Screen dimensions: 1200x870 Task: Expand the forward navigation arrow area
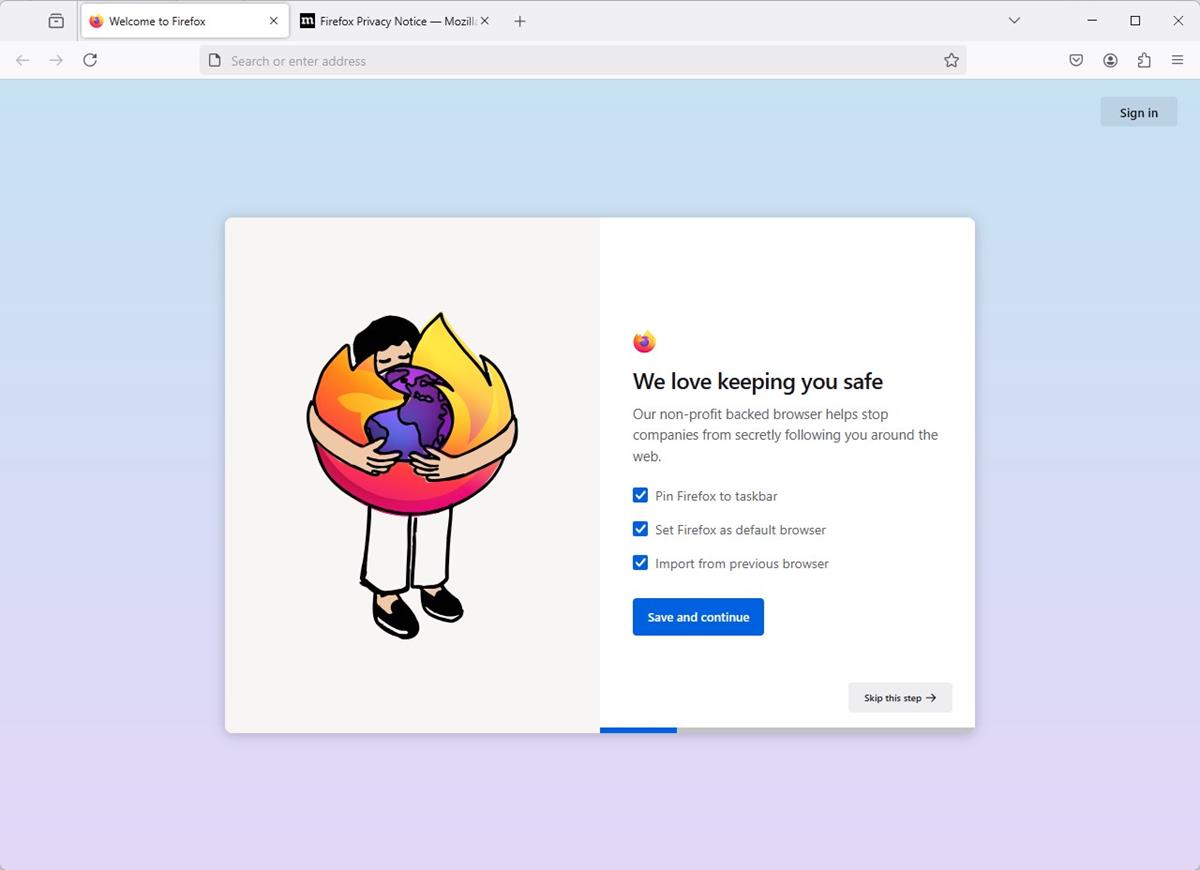(56, 60)
